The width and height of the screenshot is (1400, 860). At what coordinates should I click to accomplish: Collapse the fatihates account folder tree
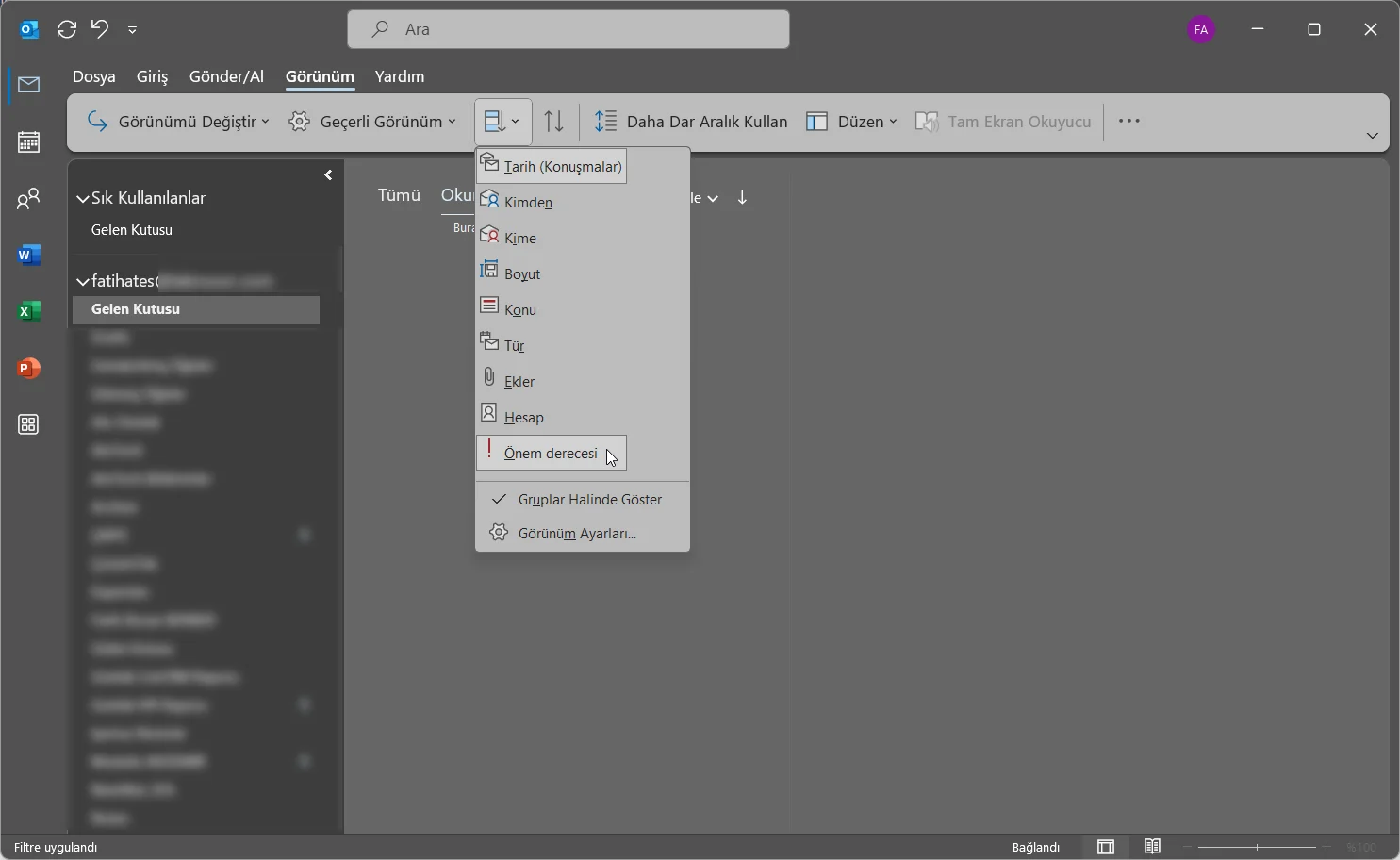coord(83,282)
